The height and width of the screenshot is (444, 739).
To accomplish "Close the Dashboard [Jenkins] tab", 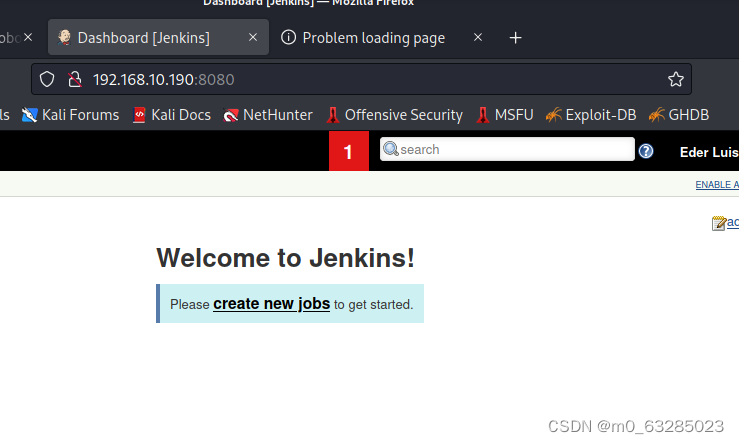I will click(x=253, y=37).
